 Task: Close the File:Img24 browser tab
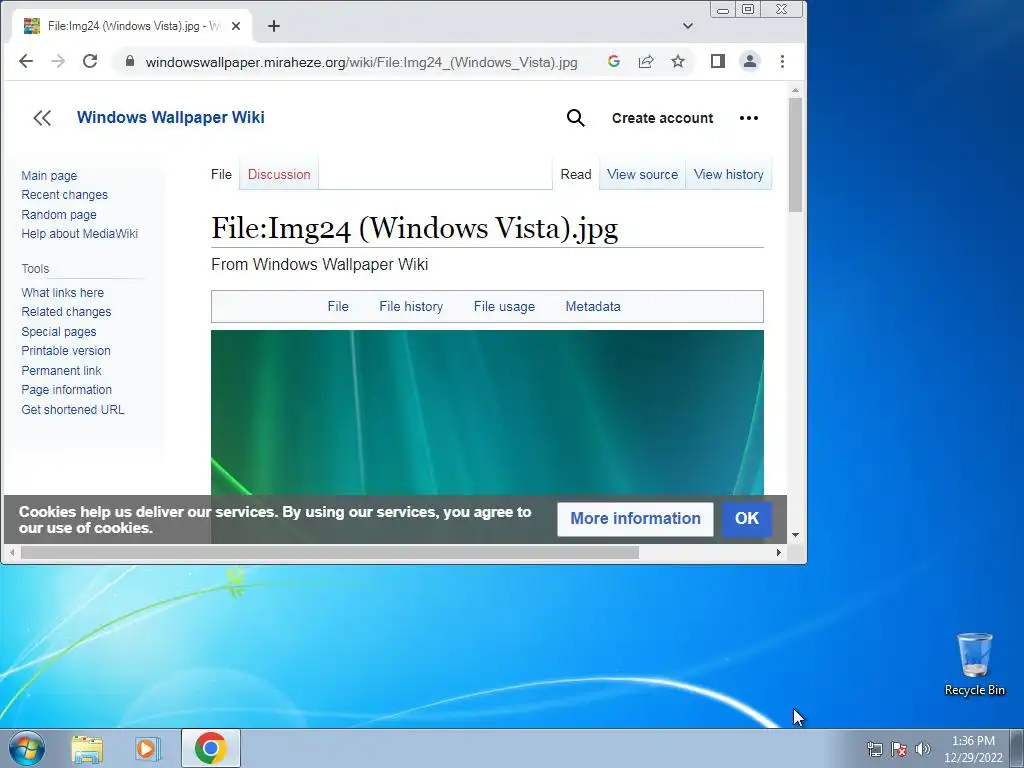[x=236, y=26]
